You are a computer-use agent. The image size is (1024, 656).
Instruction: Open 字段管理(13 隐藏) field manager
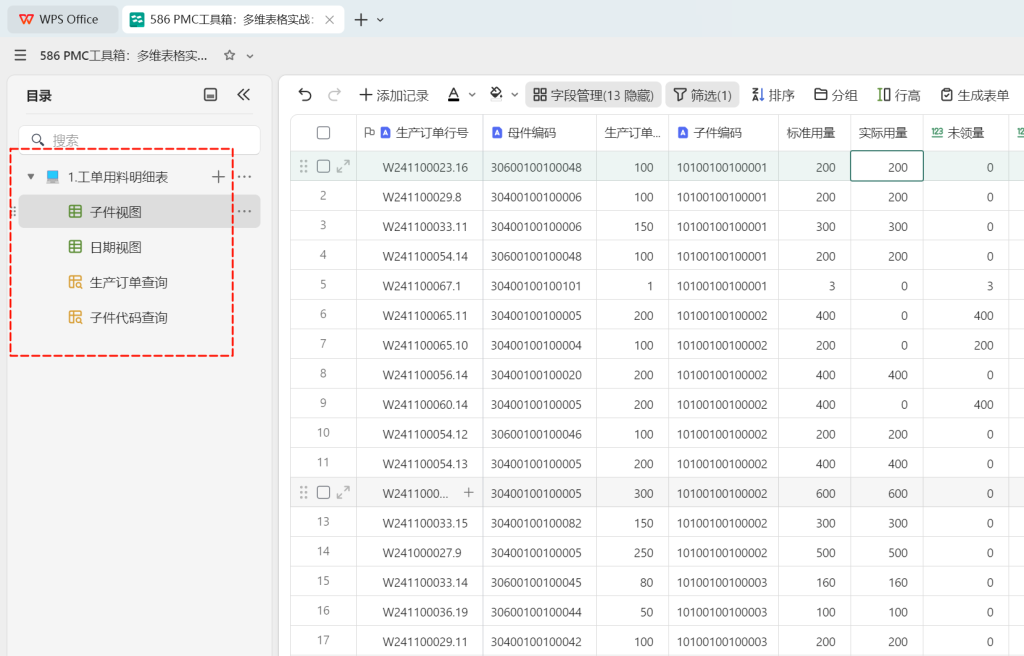click(593, 95)
